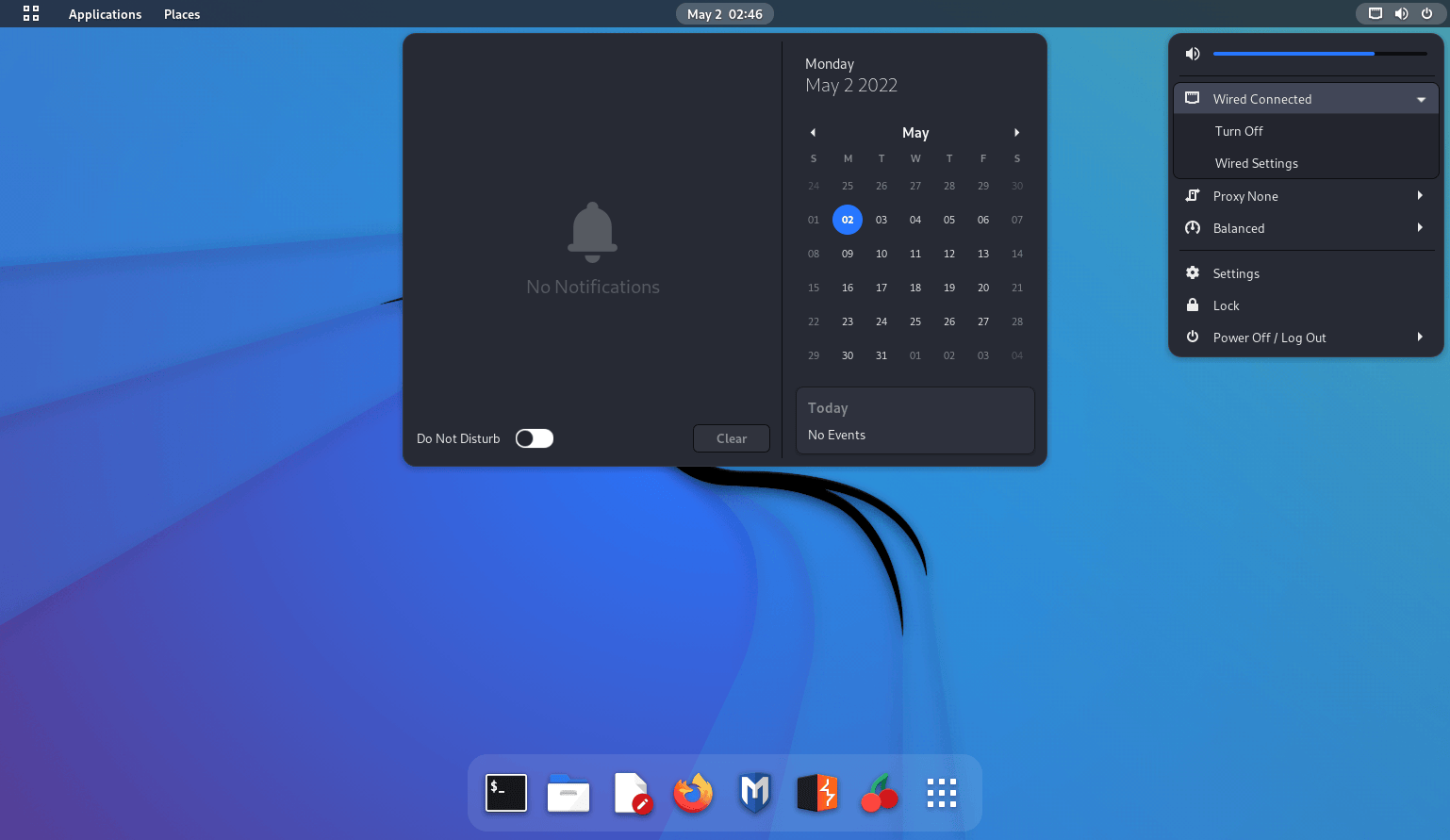Collapse the Wired Connected section
The height and width of the screenshot is (840, 1450).
coord(1421,98)
